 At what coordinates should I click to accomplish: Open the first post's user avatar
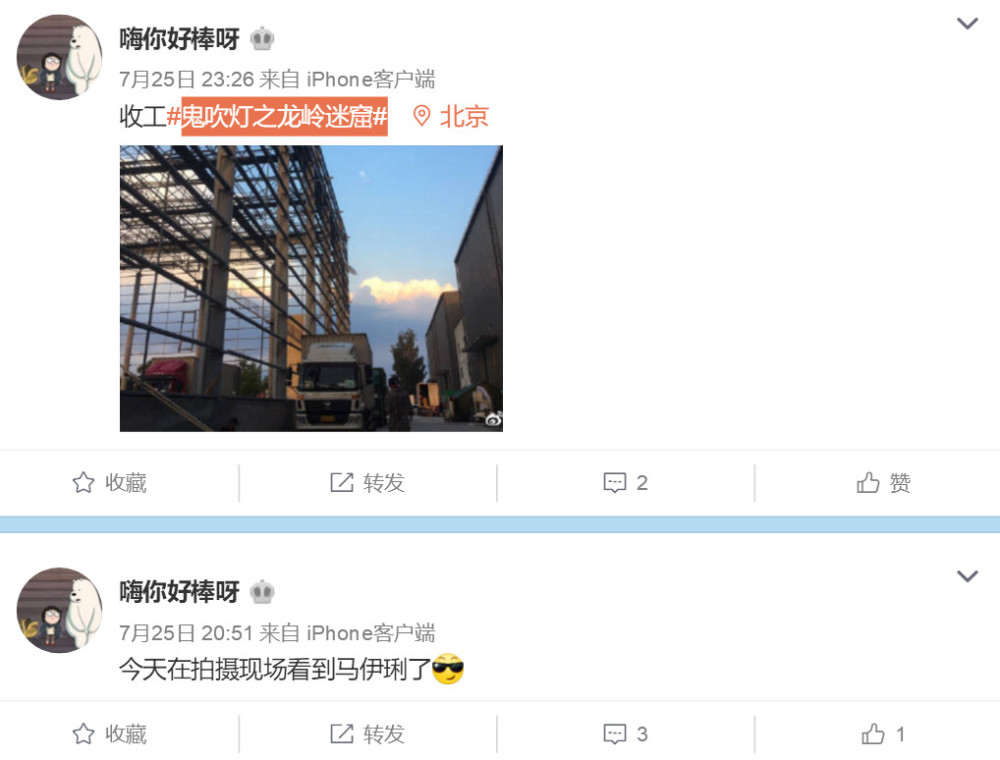pyautogui.click(x=59, y=57)
